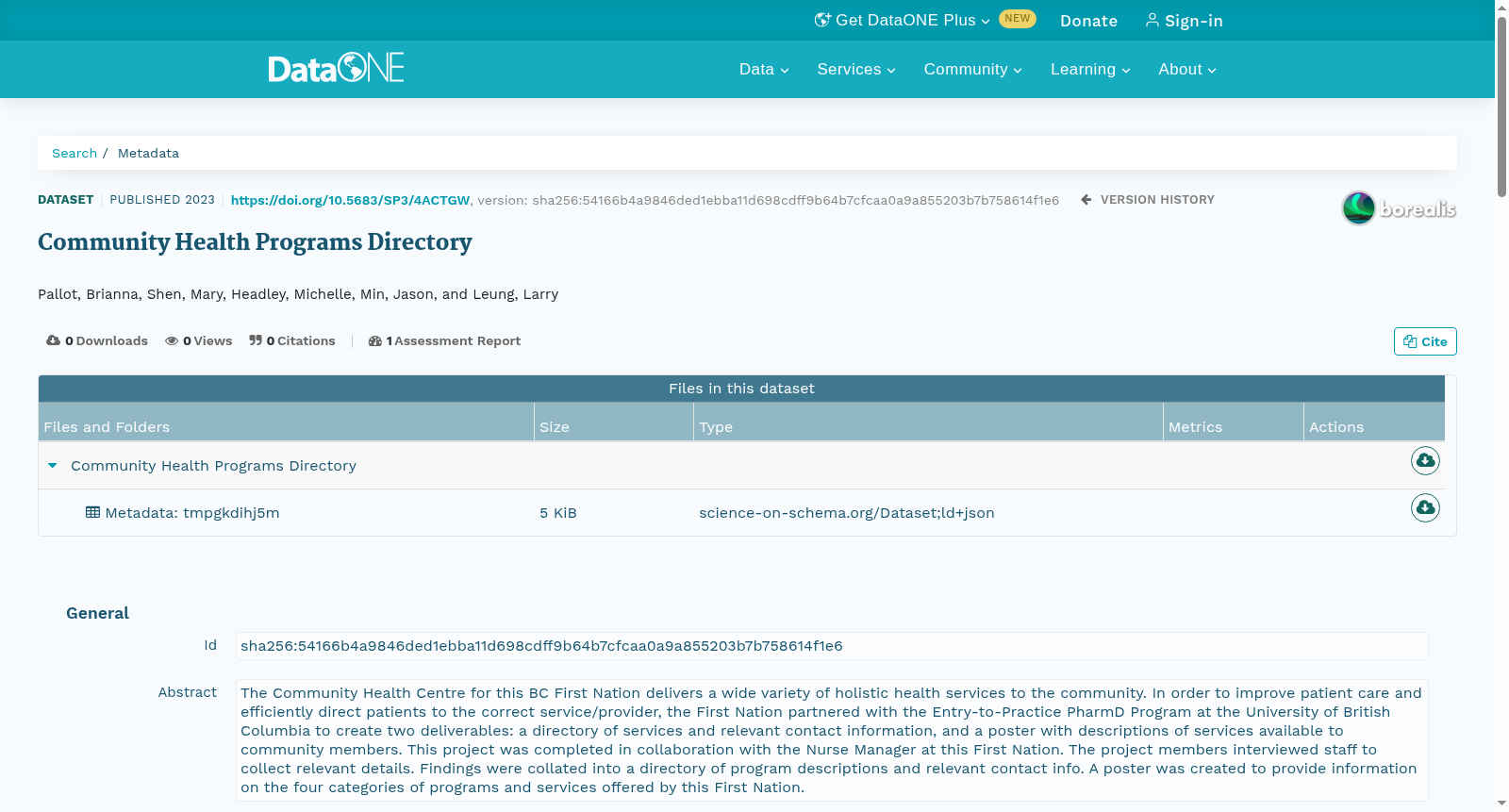Click the Files and Folders column header
The width and height of the screenshot is (1509, 812).
tap(286, 423)
